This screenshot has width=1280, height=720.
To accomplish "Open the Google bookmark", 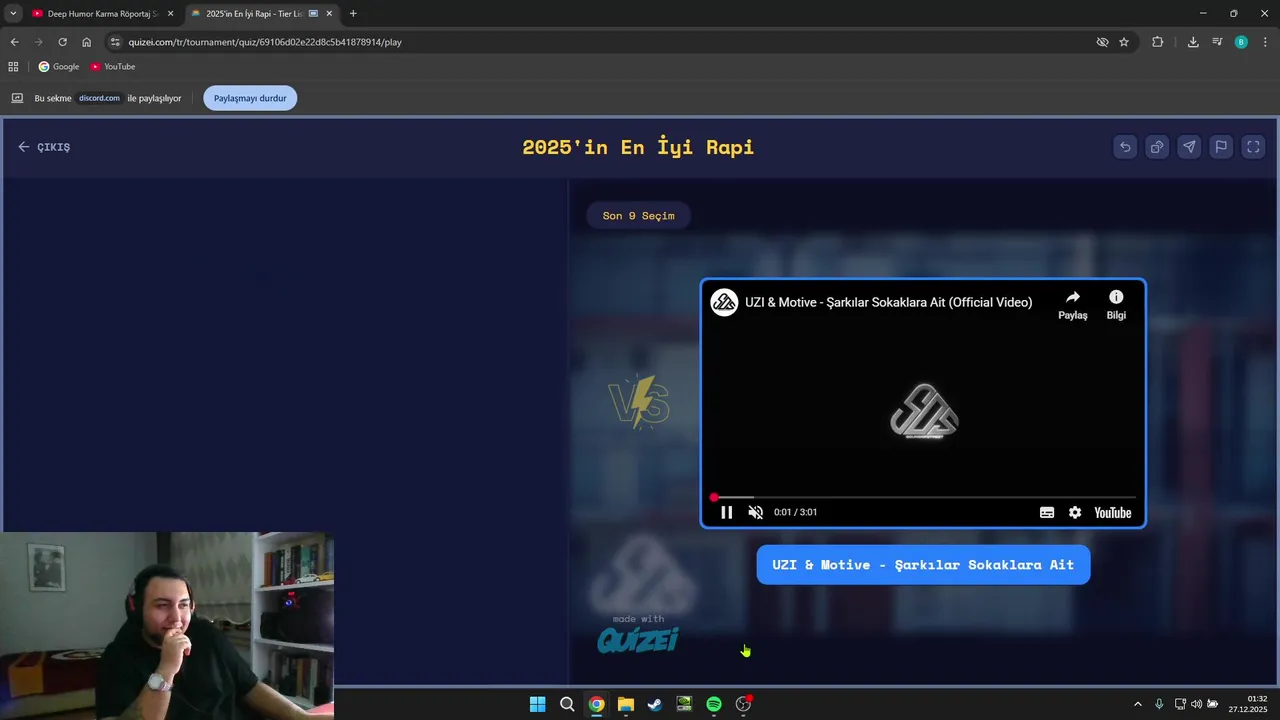I will [x=58, y=67].
